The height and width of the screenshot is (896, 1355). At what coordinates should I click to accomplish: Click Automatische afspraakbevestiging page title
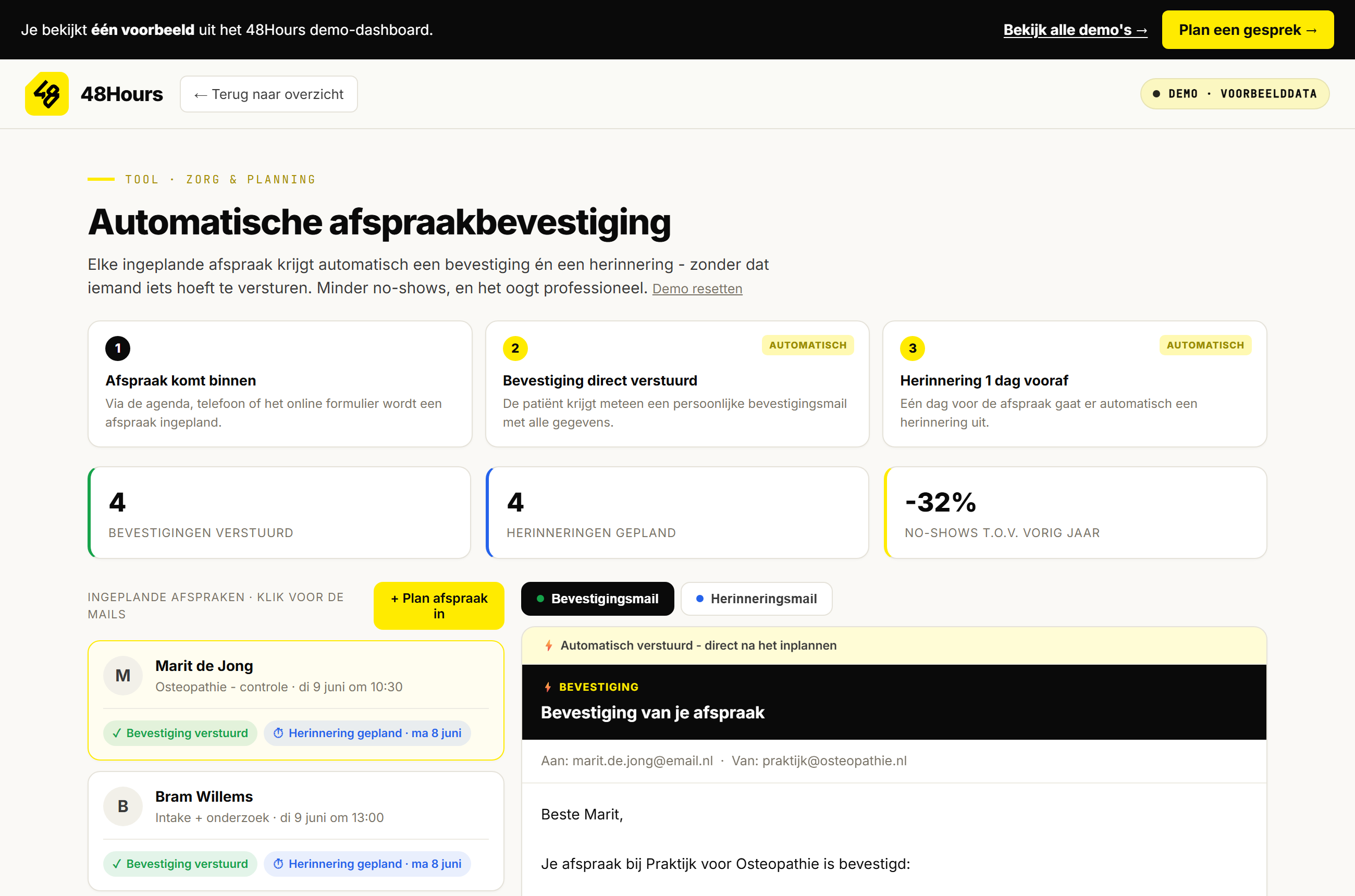[x=379, y=222]
